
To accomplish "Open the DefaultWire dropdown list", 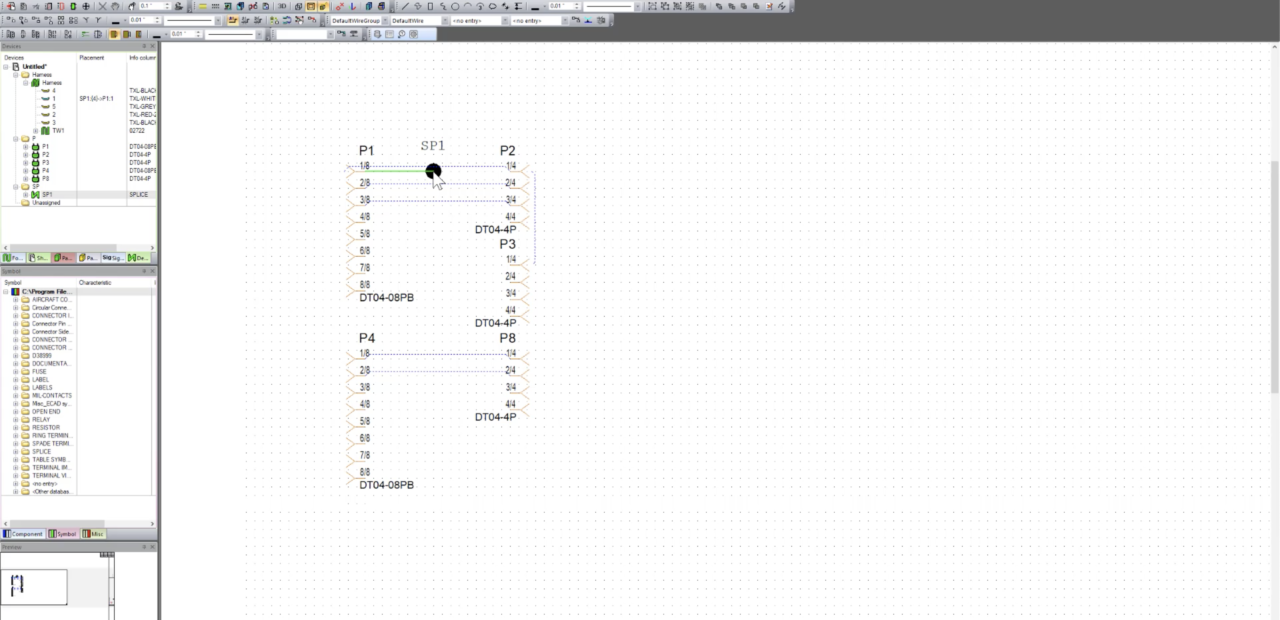I will tap(445, 19).
